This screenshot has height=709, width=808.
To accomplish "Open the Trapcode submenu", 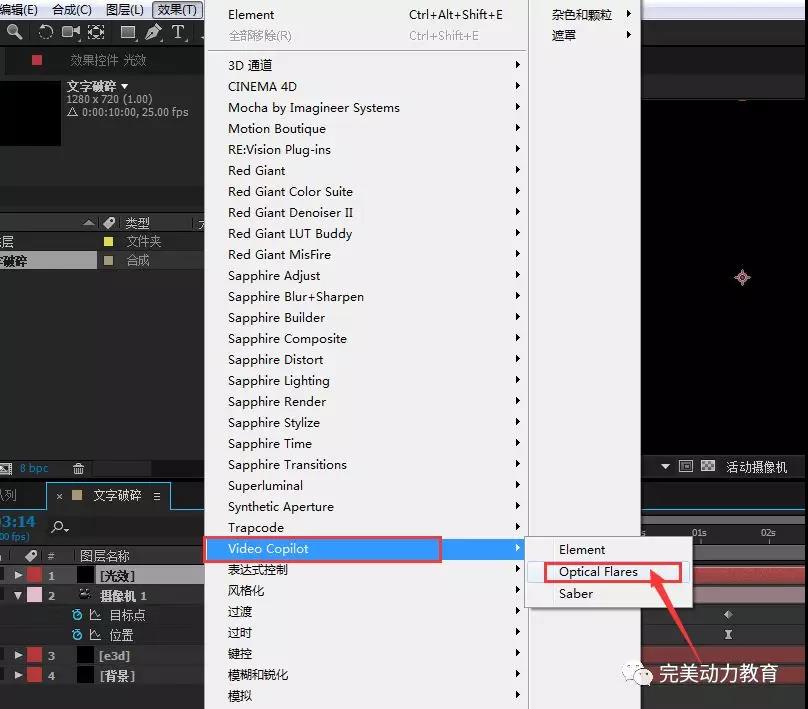I will pos(365,528).
